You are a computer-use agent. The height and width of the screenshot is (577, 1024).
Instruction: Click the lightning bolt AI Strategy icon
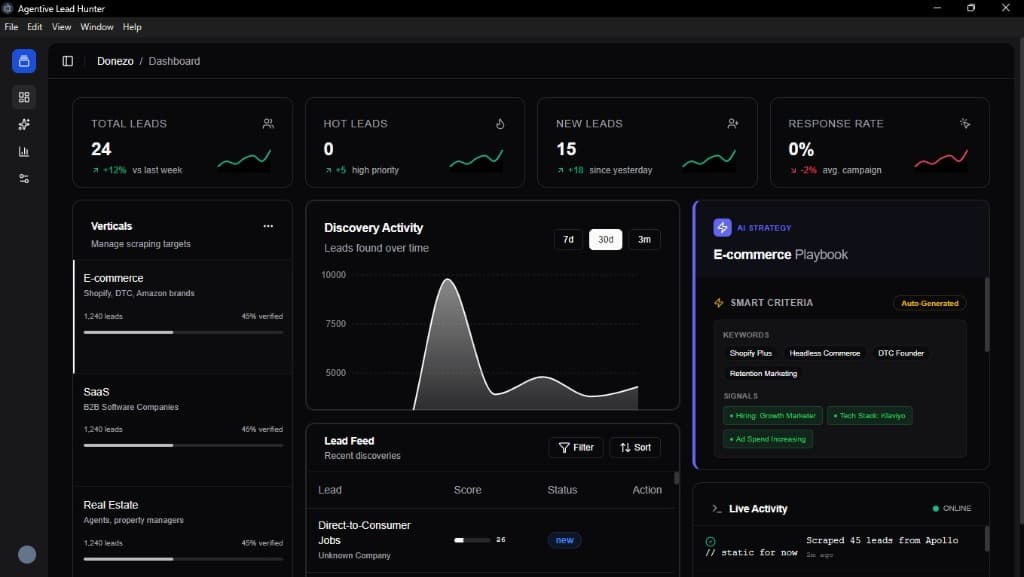722,228
